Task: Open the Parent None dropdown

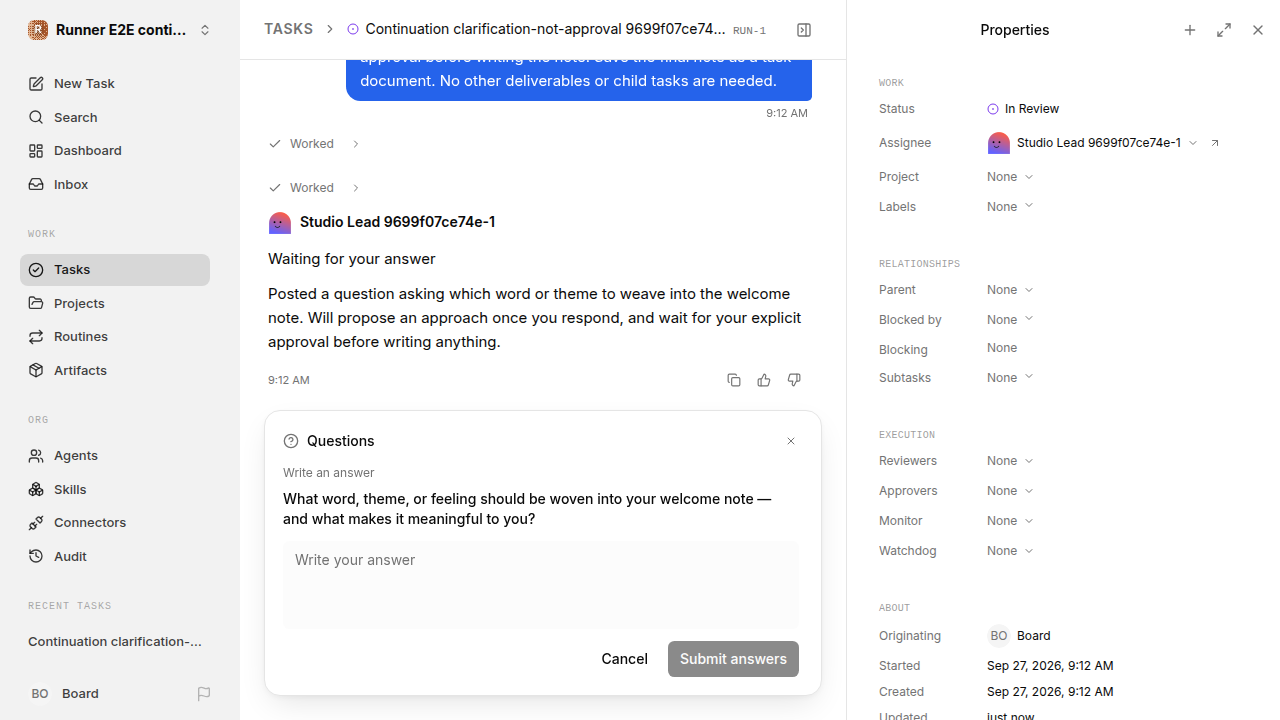Action: [1010, 290]
